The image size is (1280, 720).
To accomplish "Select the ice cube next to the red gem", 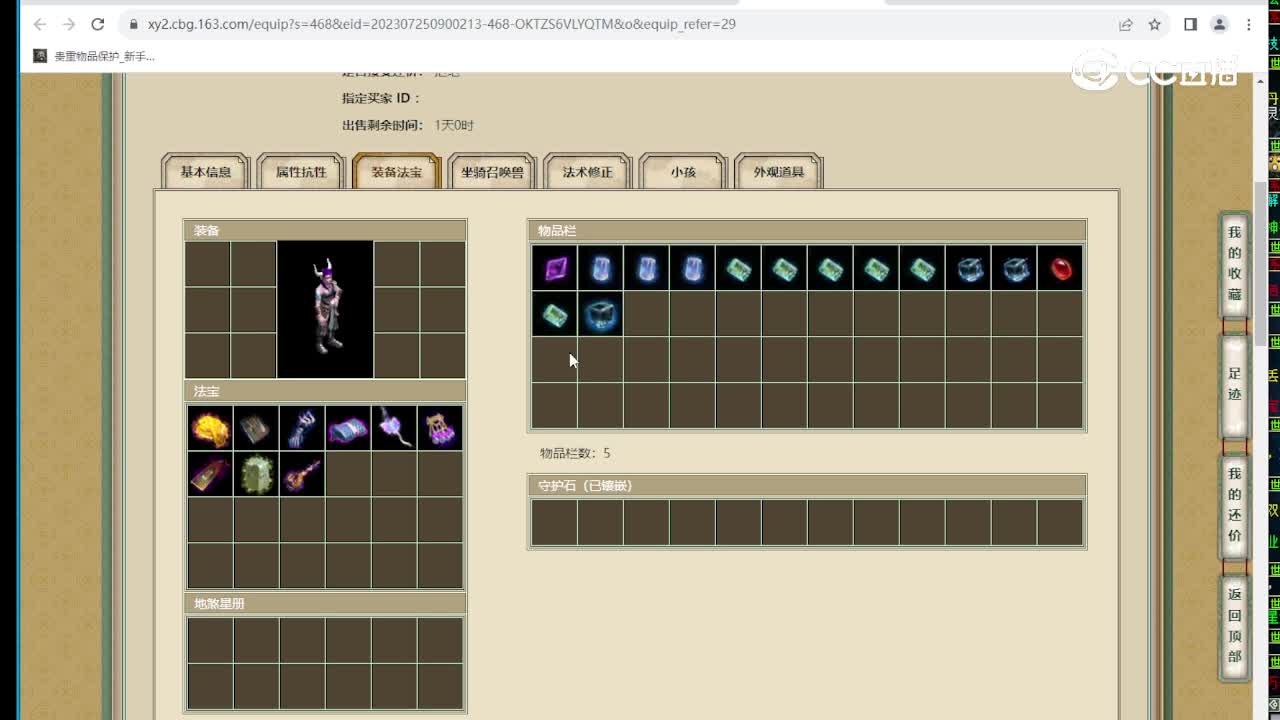I will point(1014,268).
